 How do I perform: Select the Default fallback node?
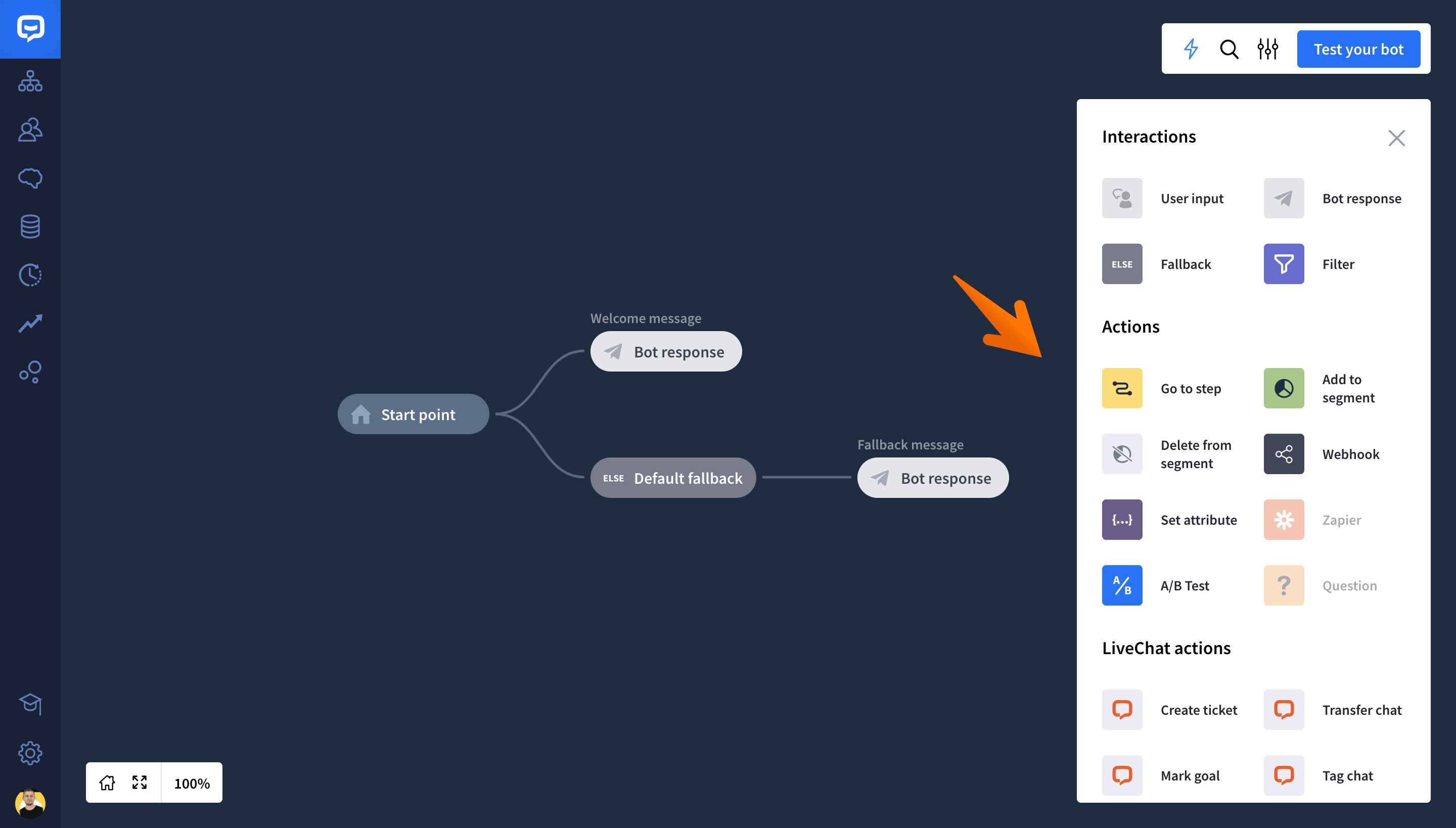coord(673,478)
